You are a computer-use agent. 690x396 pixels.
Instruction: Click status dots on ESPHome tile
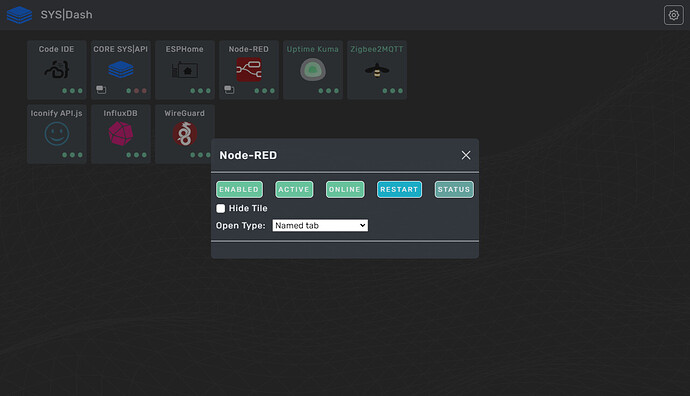(200, 91)
